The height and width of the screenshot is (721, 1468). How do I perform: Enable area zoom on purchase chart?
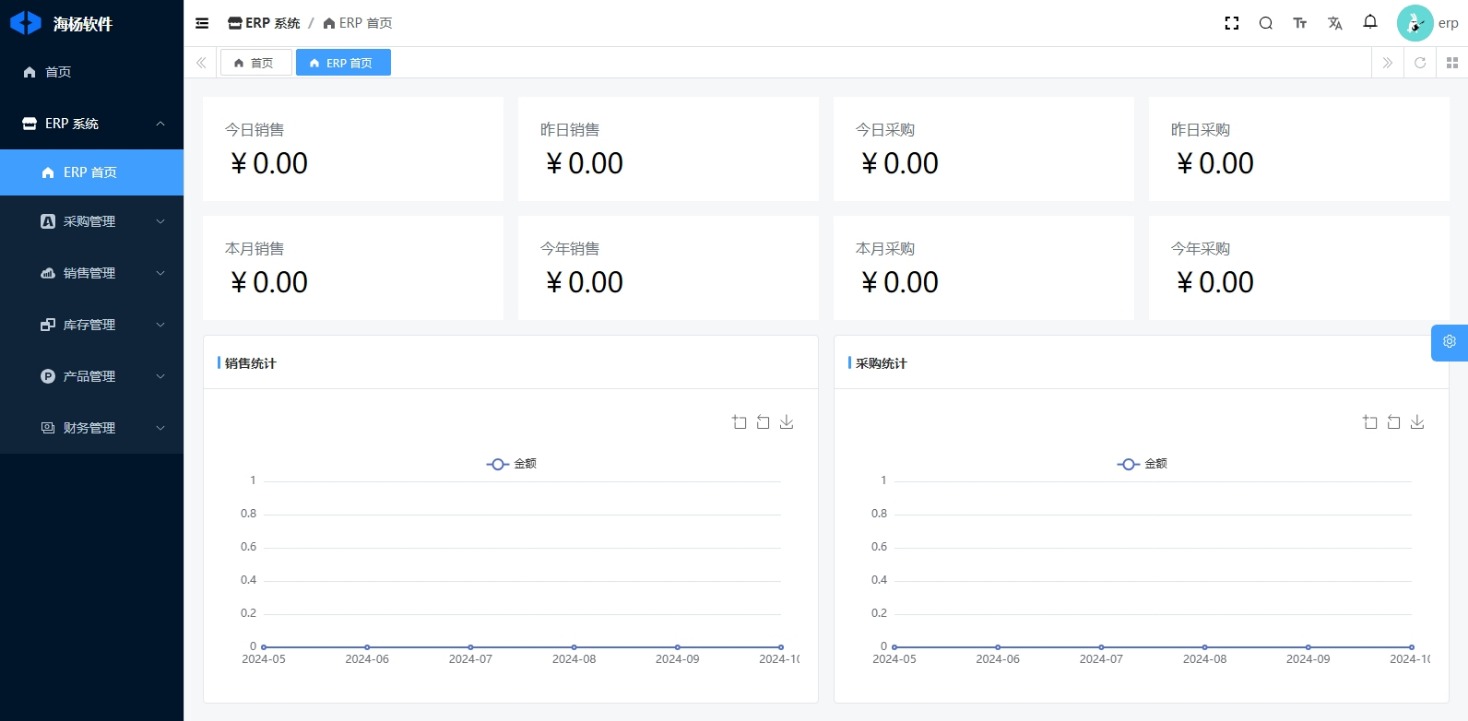(1370, 422)
